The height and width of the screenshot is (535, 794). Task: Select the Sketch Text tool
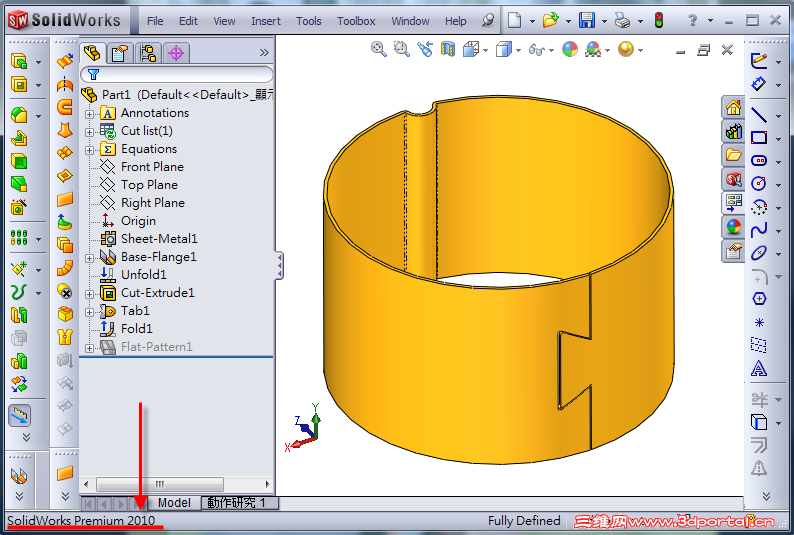[759, 368]
